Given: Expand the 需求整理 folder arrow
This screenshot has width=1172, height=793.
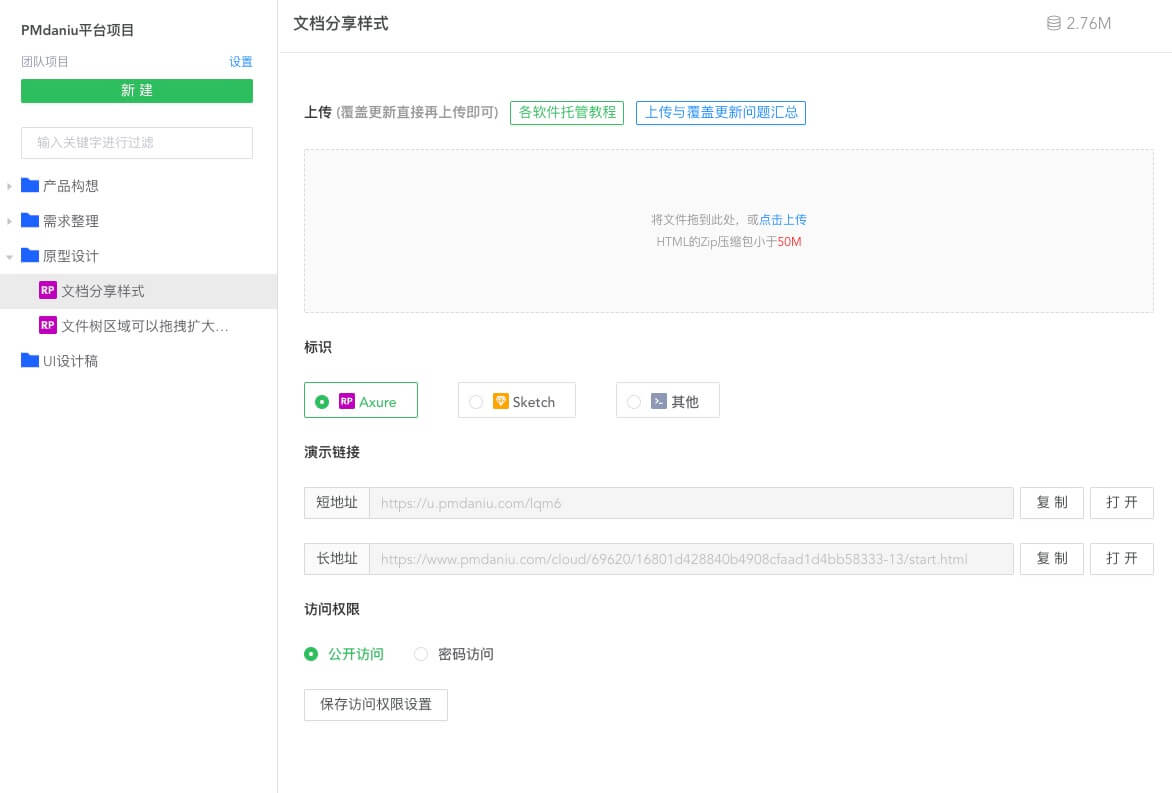Looking at the screenshot, I should [10, 221].
